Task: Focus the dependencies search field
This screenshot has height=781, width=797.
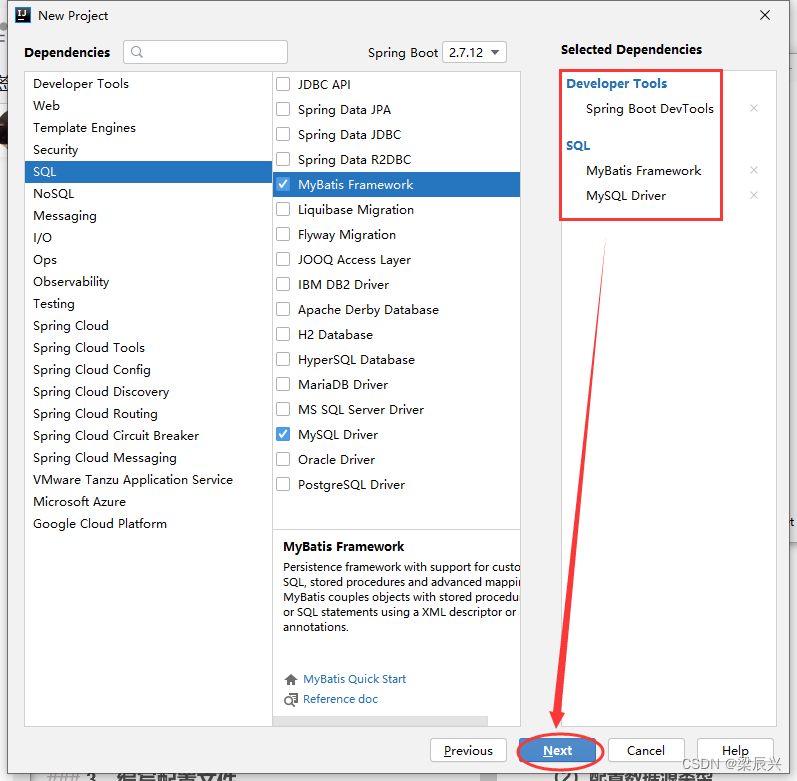Action: (205, 52)
